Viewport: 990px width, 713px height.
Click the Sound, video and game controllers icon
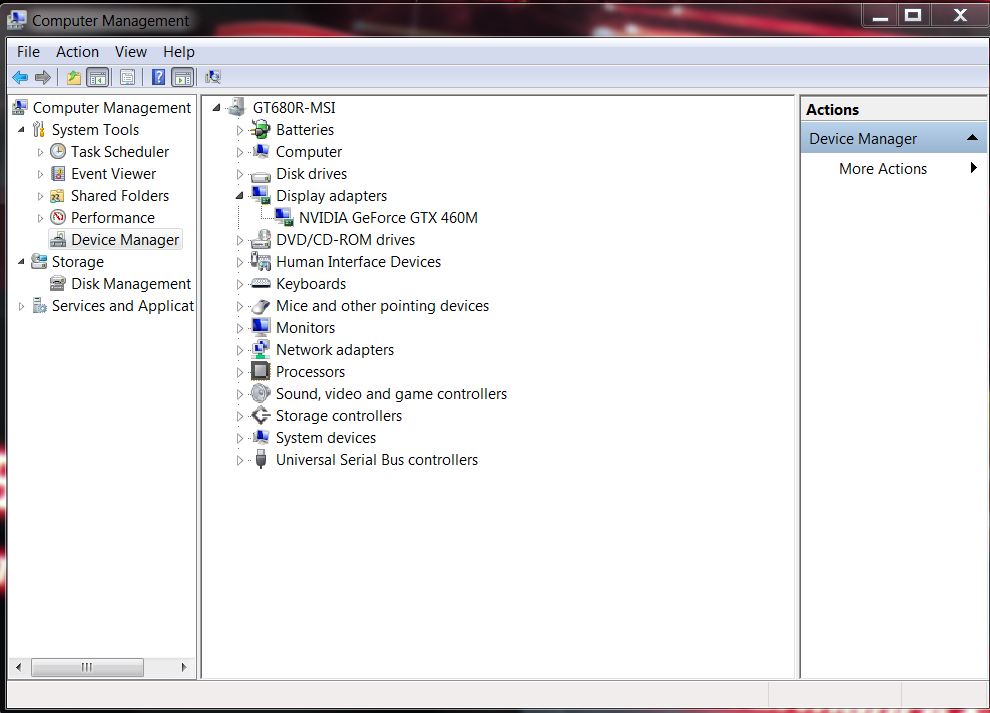(x=260, y=393)
